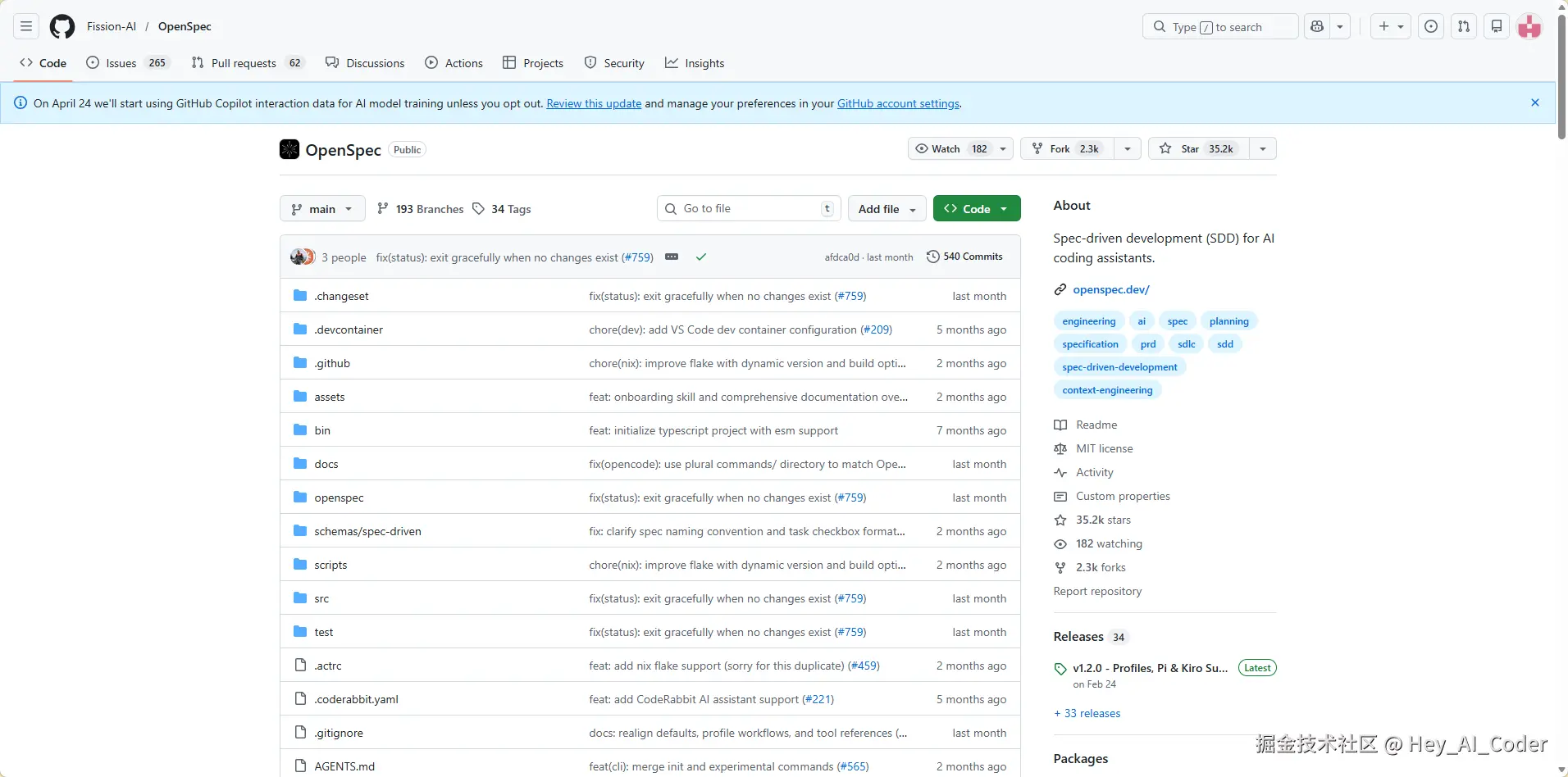The height and width of the screenshot is (777, 1568).
Task: Switch to the Code tab
Action: (x=43, y=63)
